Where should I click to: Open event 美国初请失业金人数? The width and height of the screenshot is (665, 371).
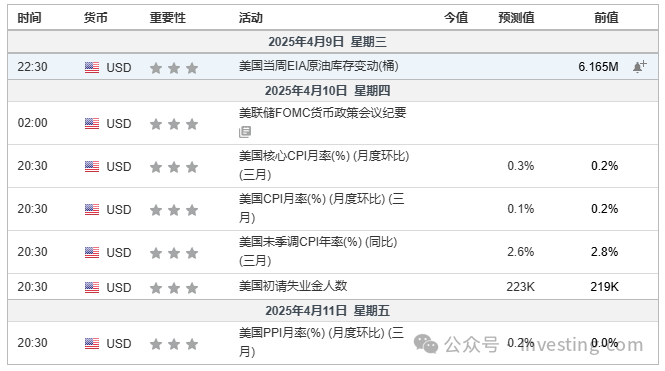pos(293,286)
